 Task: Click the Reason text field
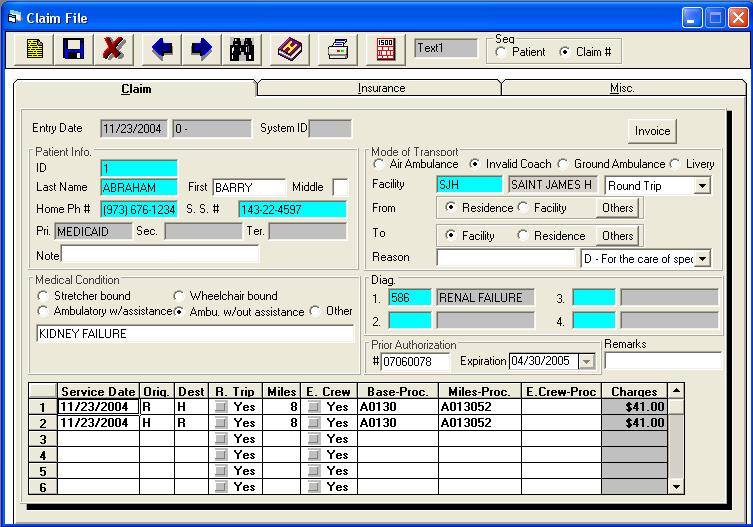505,257
